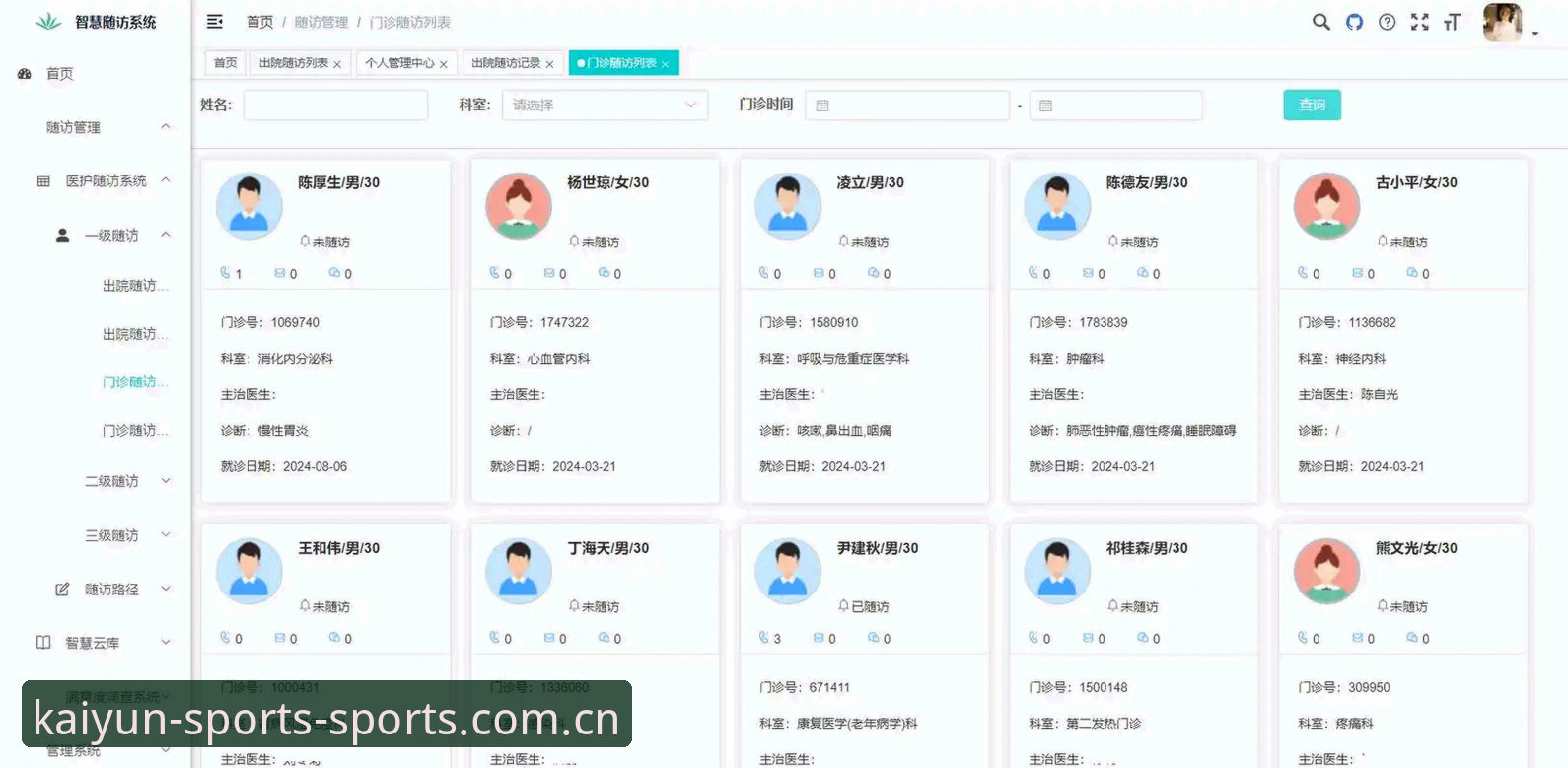1568x768 pixels.
Task: Click the calendar icon in start date field
Action: 822,105
